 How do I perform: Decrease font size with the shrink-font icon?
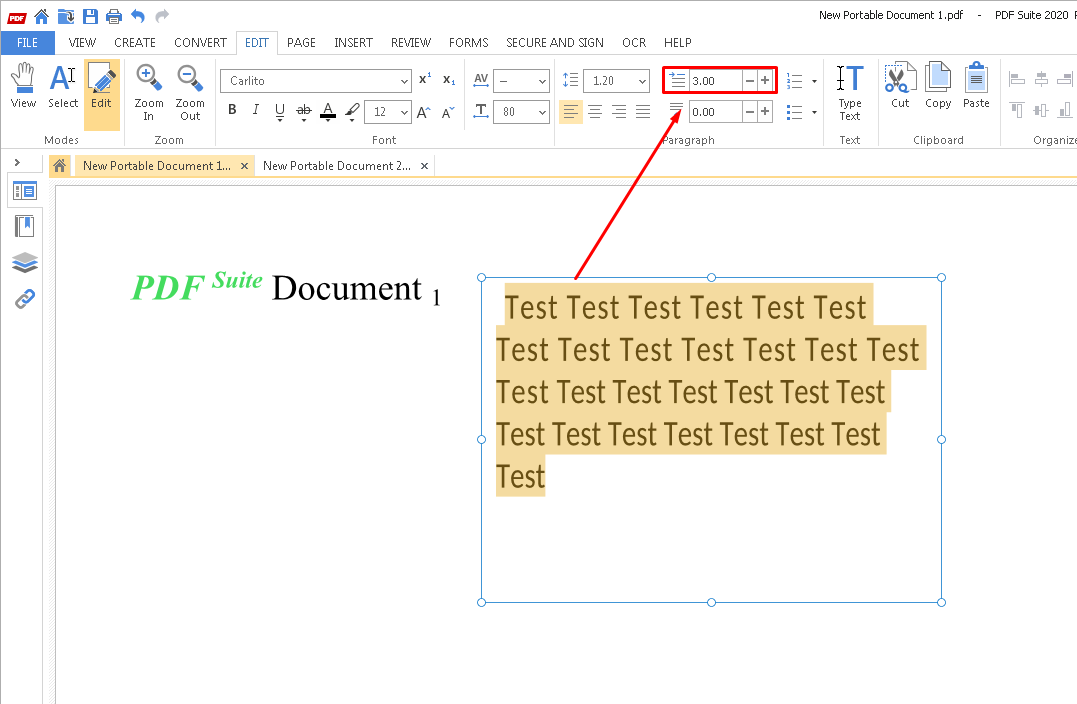coord(448,112)
